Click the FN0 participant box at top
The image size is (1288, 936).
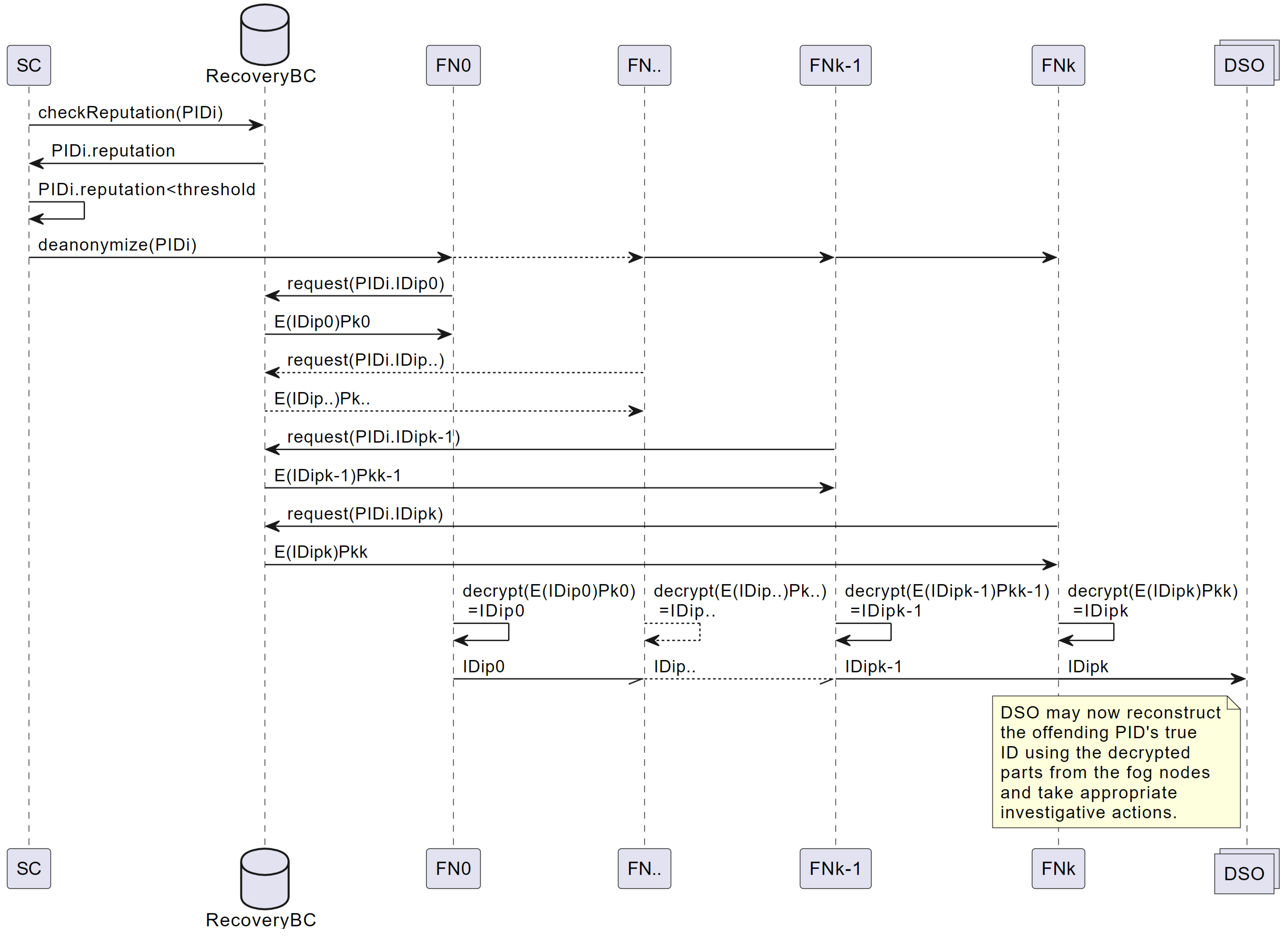coord(453,65)
